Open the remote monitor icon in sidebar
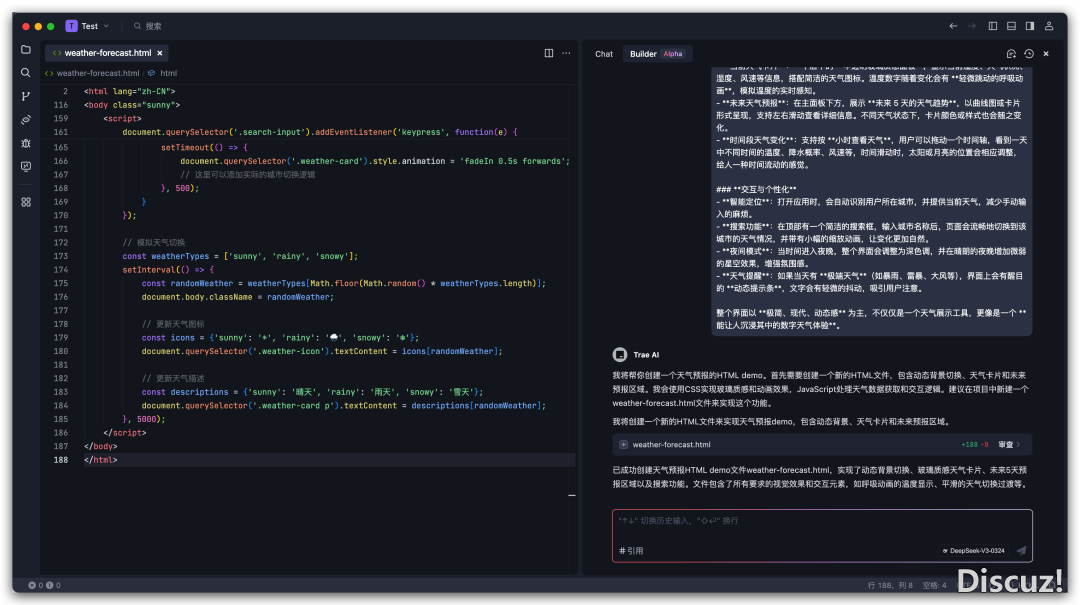Screen dimensions: 1080x605 [x=26, y=167]
